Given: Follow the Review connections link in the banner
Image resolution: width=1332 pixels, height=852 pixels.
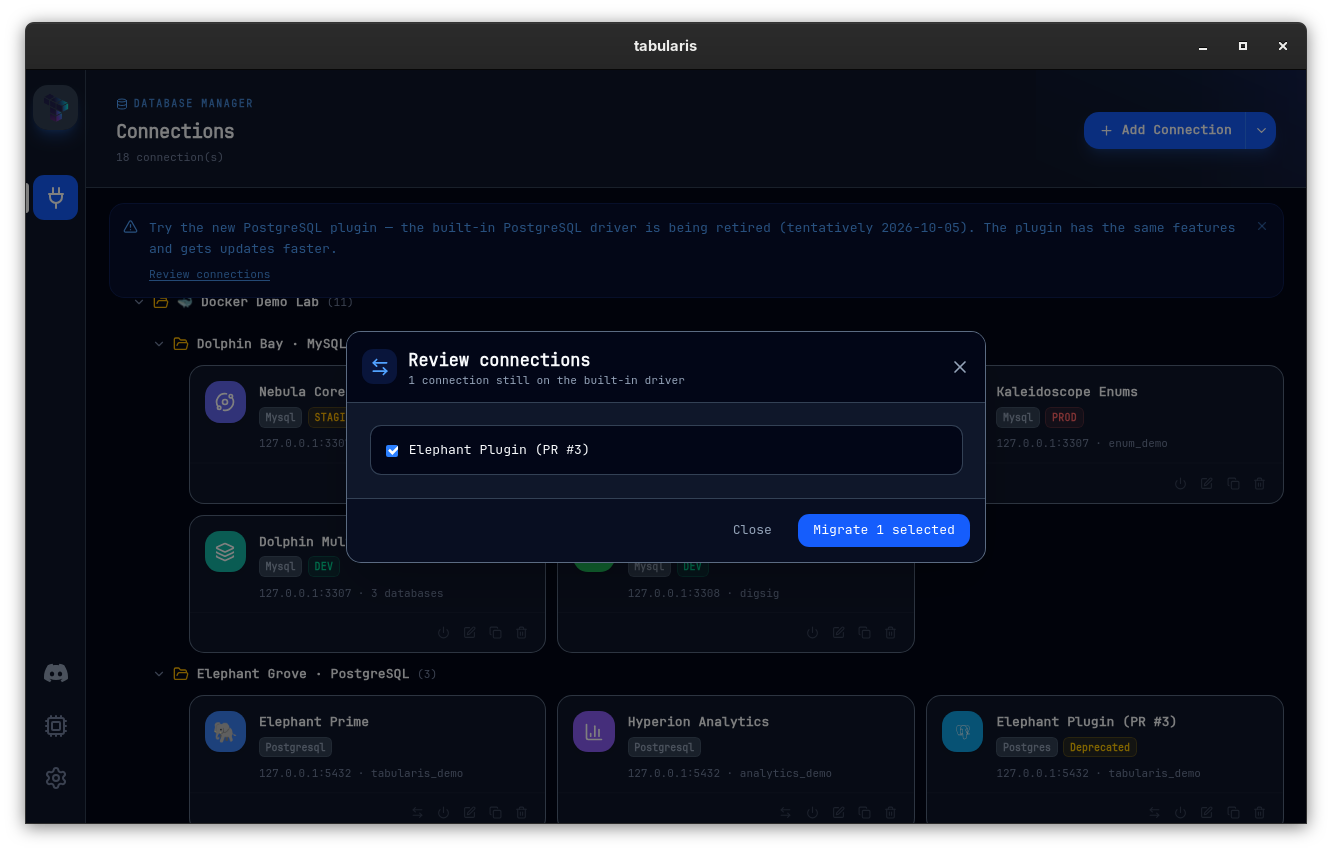Looking at the screenshot, I should pos(210,275).
